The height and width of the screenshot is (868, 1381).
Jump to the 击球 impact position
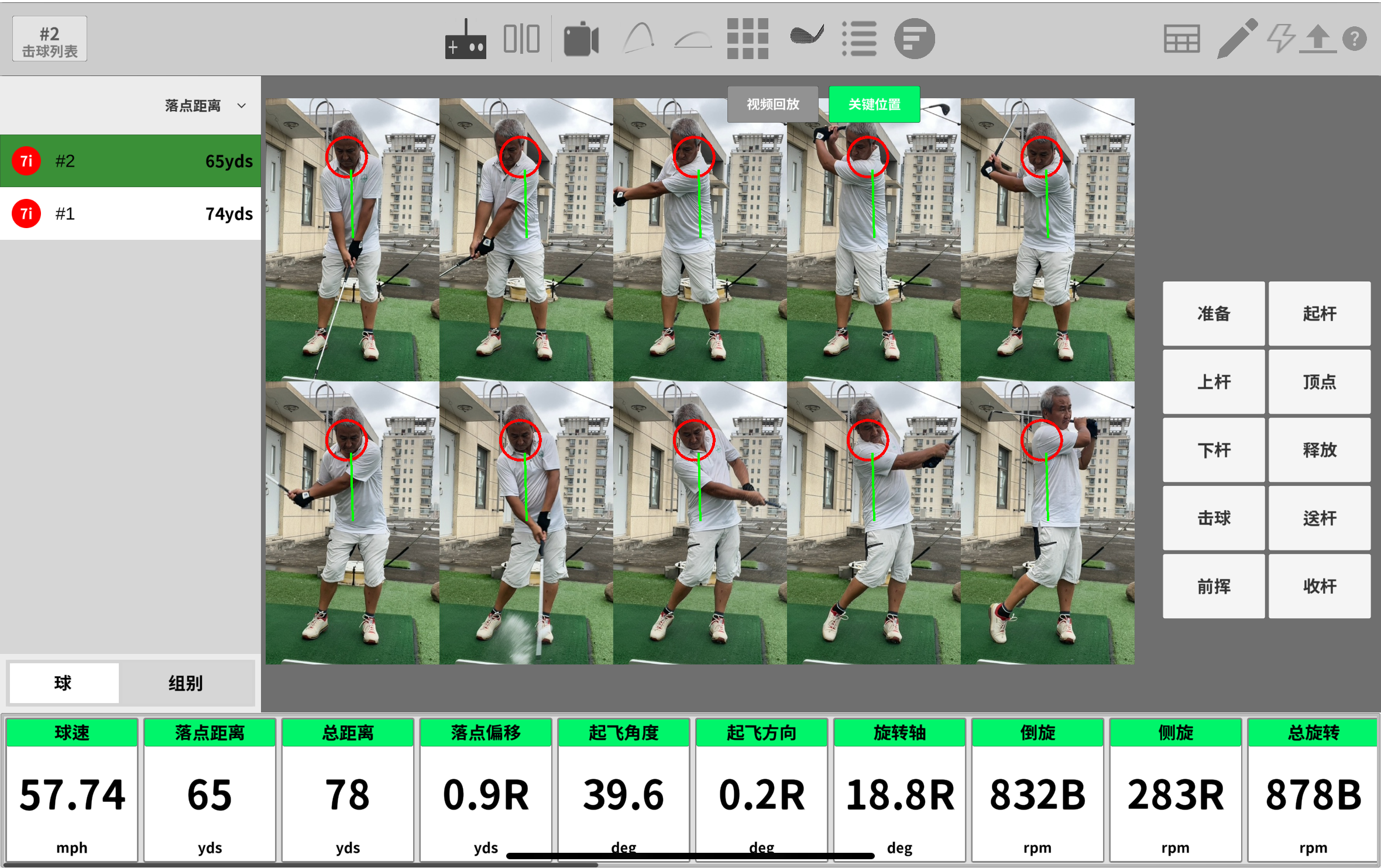click(1214, 518)
